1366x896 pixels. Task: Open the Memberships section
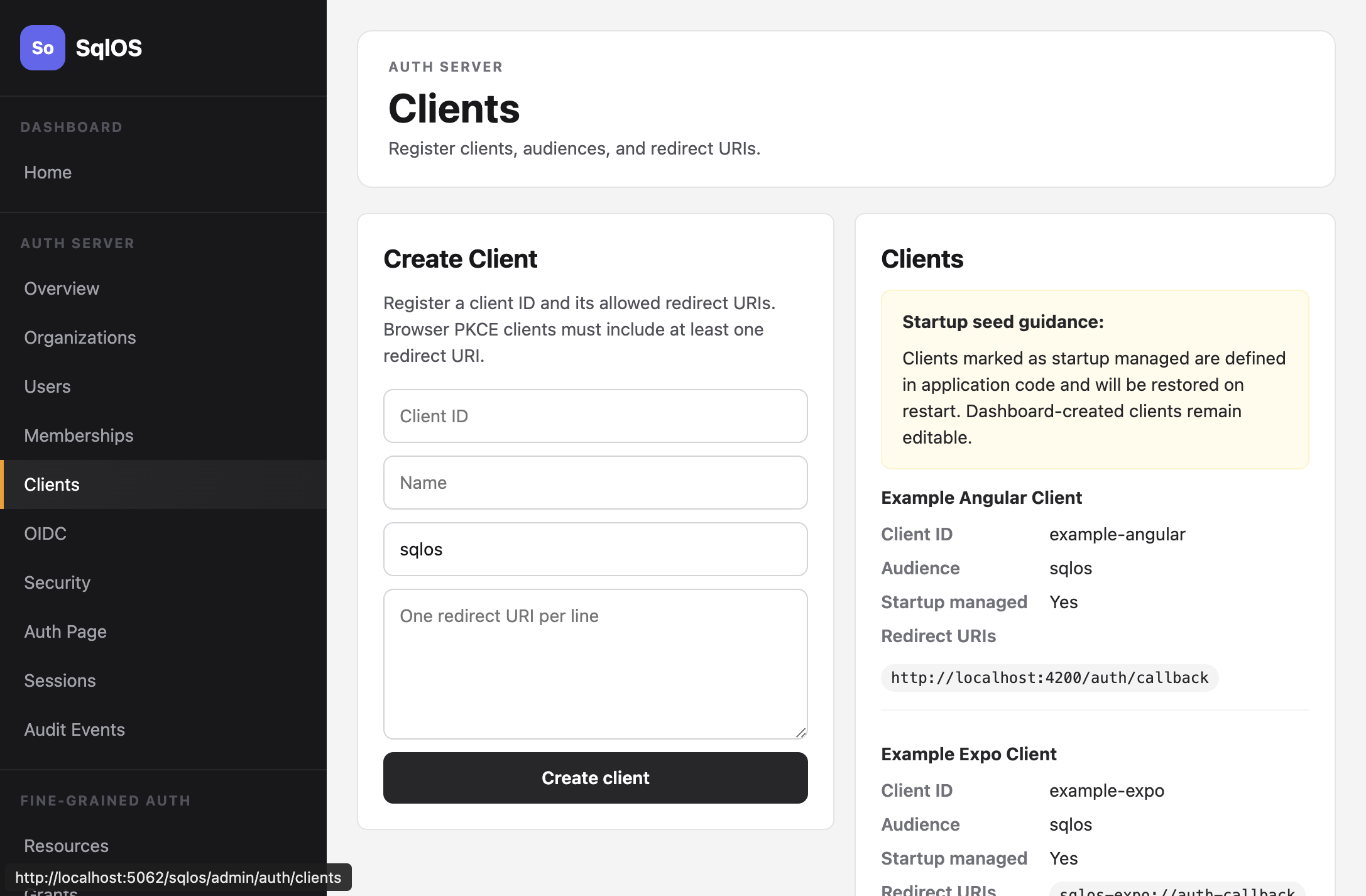79,435
